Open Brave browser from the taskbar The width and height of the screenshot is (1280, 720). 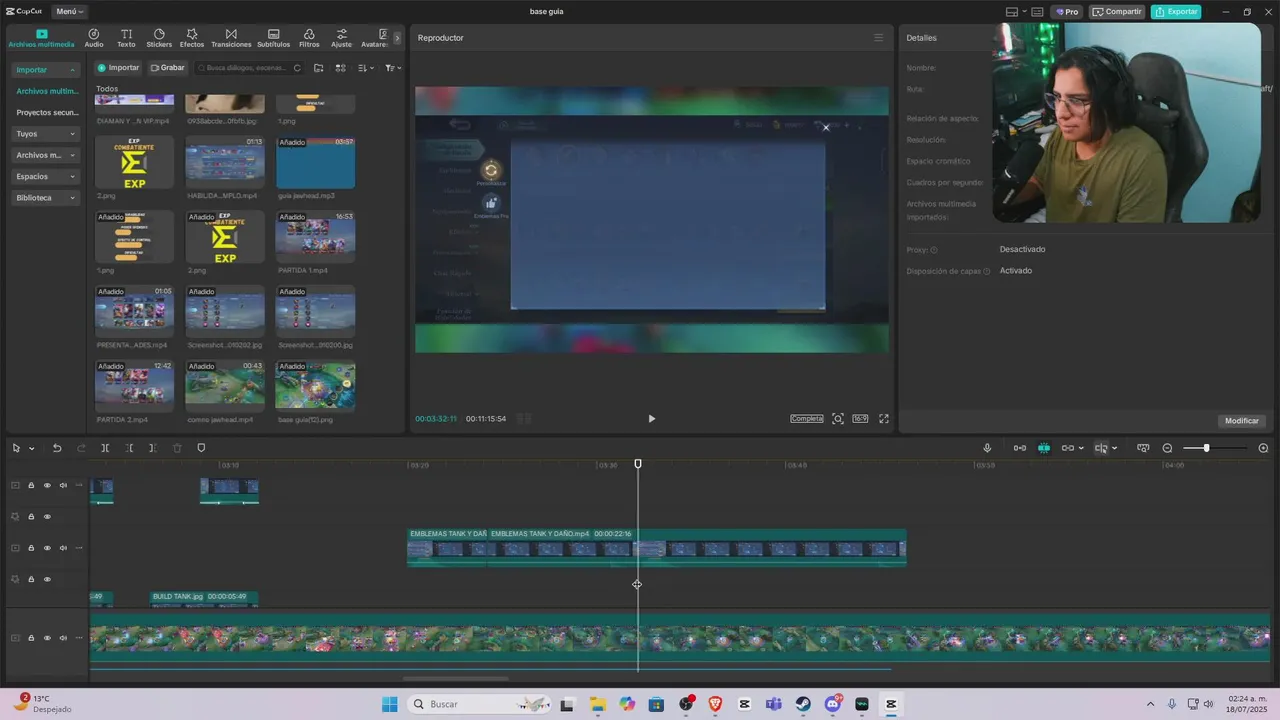point(715,704)
